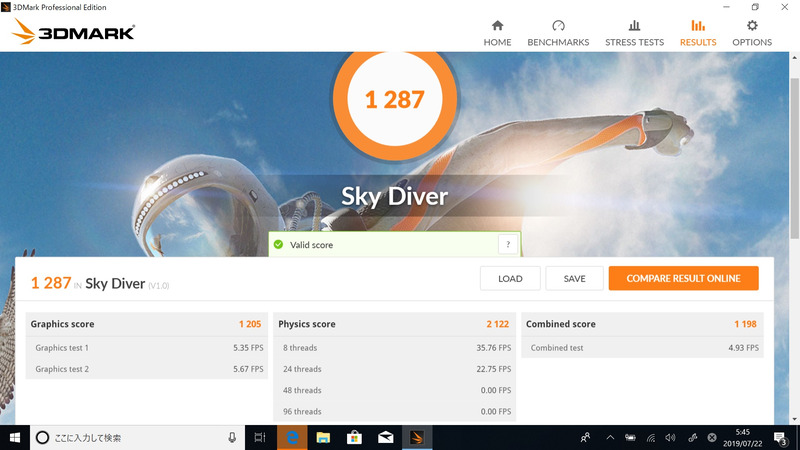
Task: Open the clock showing 5:45
Action: (742, 438)
